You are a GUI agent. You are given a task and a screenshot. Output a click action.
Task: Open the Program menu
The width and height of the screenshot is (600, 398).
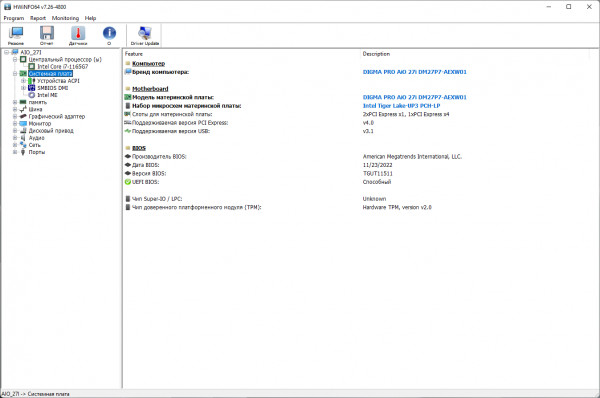pos(14,18)
